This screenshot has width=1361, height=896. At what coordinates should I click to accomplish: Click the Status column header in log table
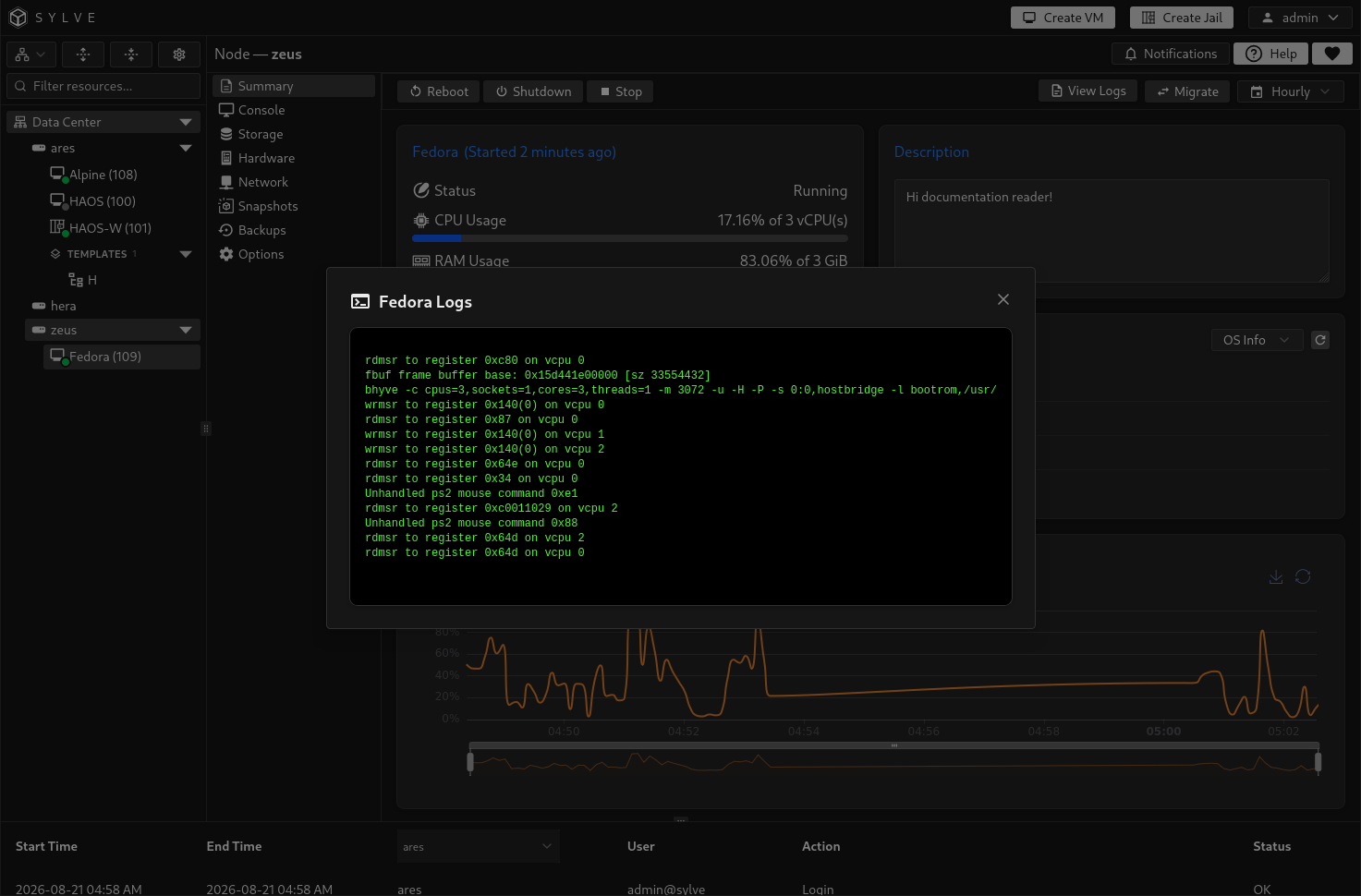tap(1271, 846)
